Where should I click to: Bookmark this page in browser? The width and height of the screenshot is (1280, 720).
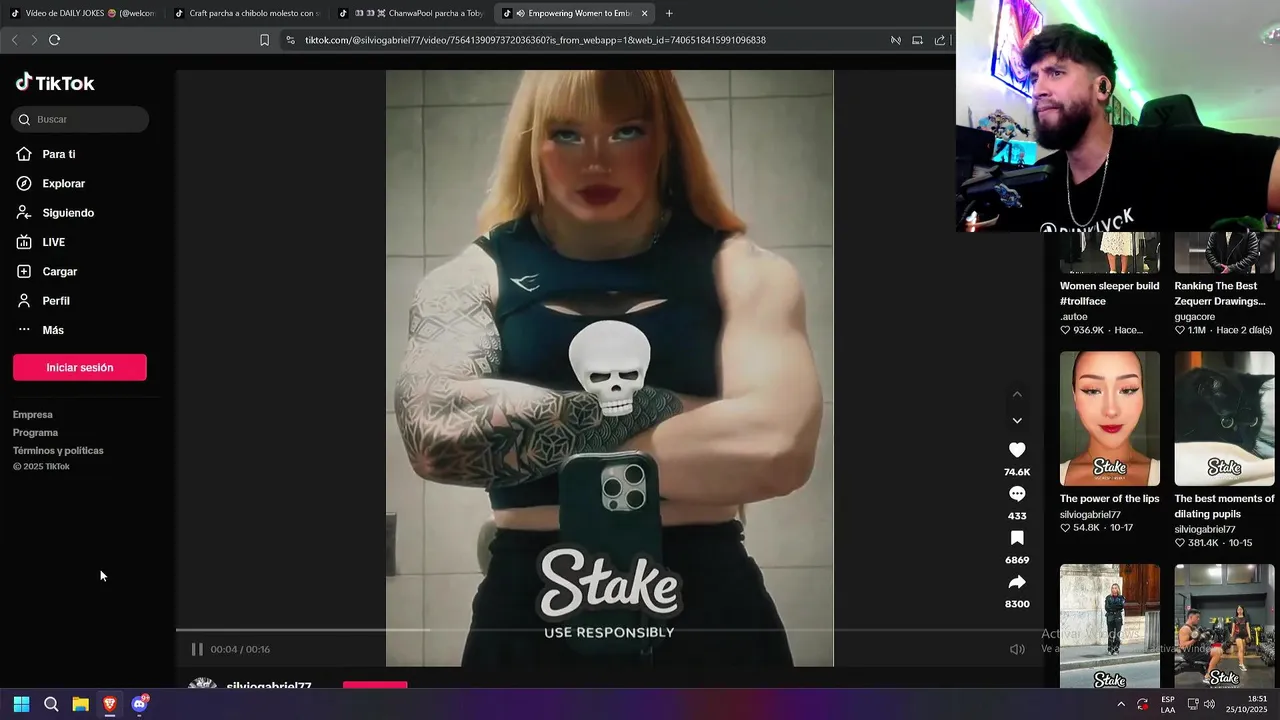[x=264, y=40]
